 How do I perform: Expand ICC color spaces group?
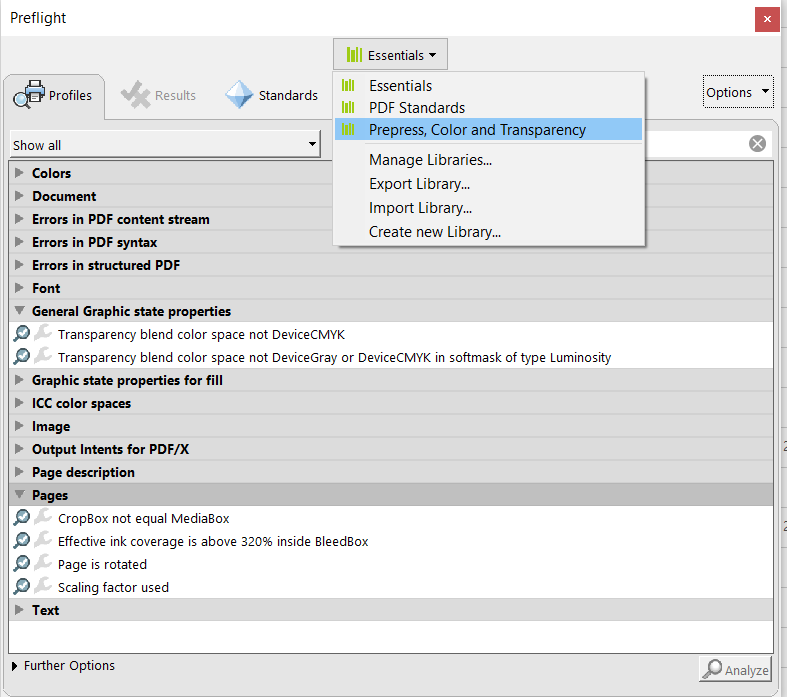19,403
